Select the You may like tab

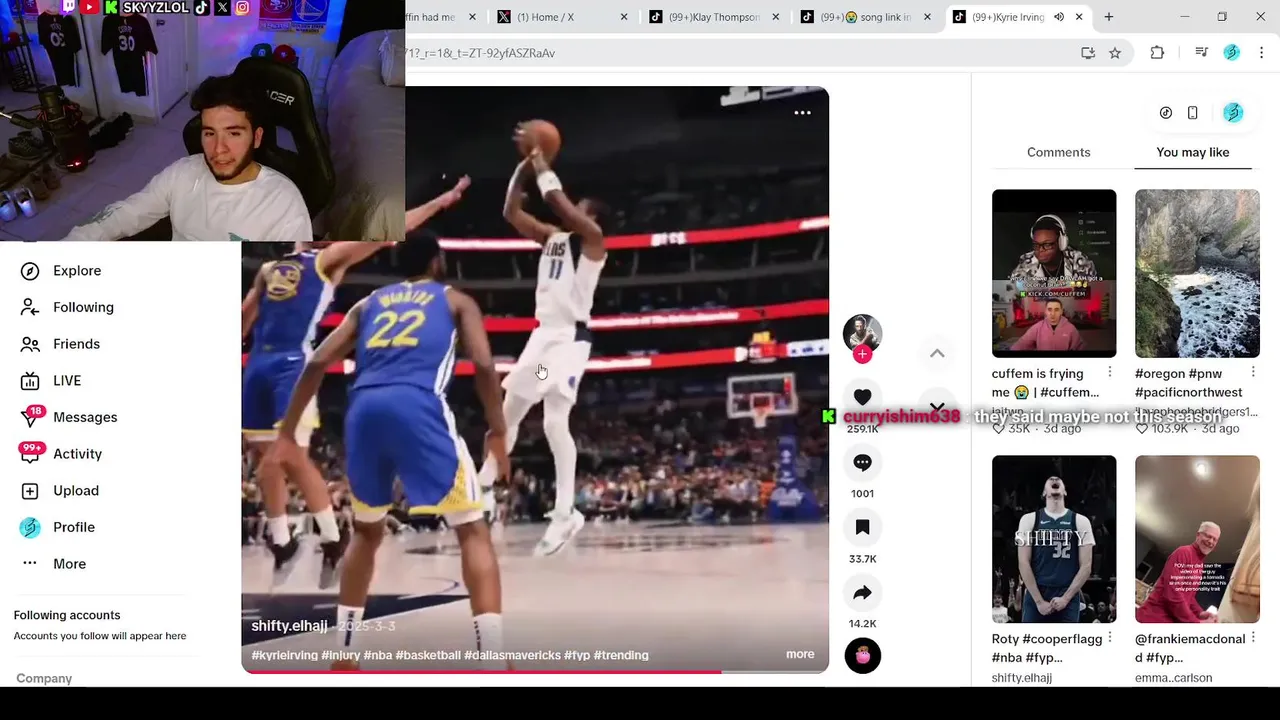coord(1193,152)
